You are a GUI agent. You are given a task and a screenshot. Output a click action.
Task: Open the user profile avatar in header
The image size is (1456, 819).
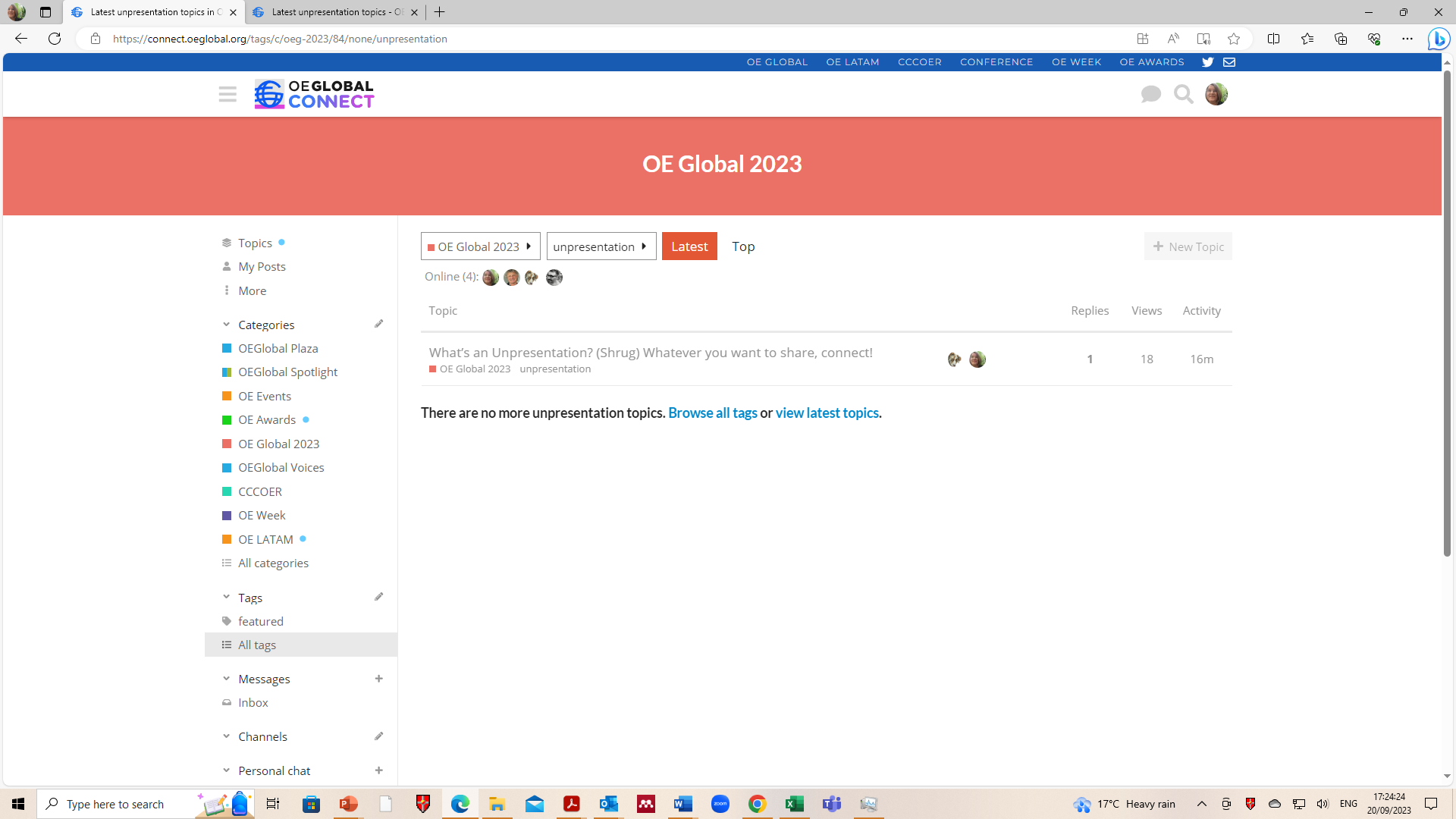click(x=1216, y=94)
